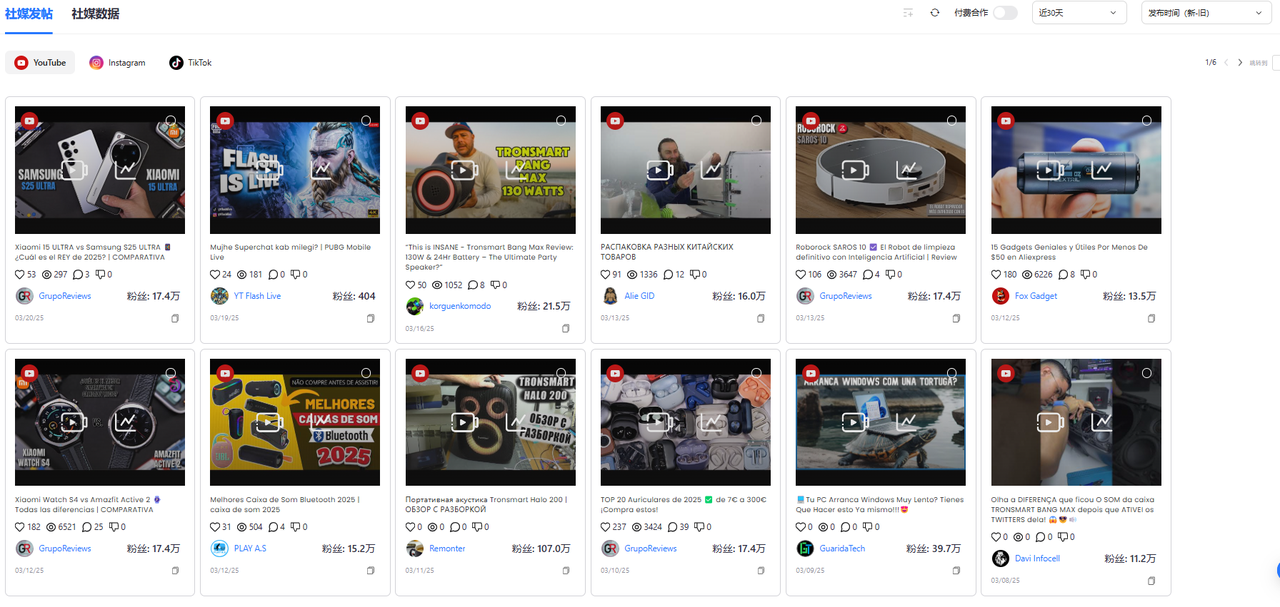
Task: Copy icon on the korguenkomodo card
Action: [565, 328]
